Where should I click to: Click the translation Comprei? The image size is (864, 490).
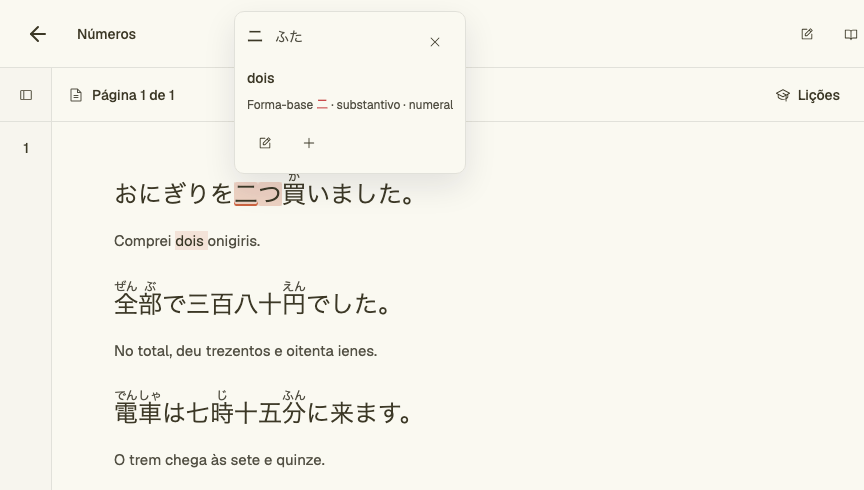click(143, 241)
